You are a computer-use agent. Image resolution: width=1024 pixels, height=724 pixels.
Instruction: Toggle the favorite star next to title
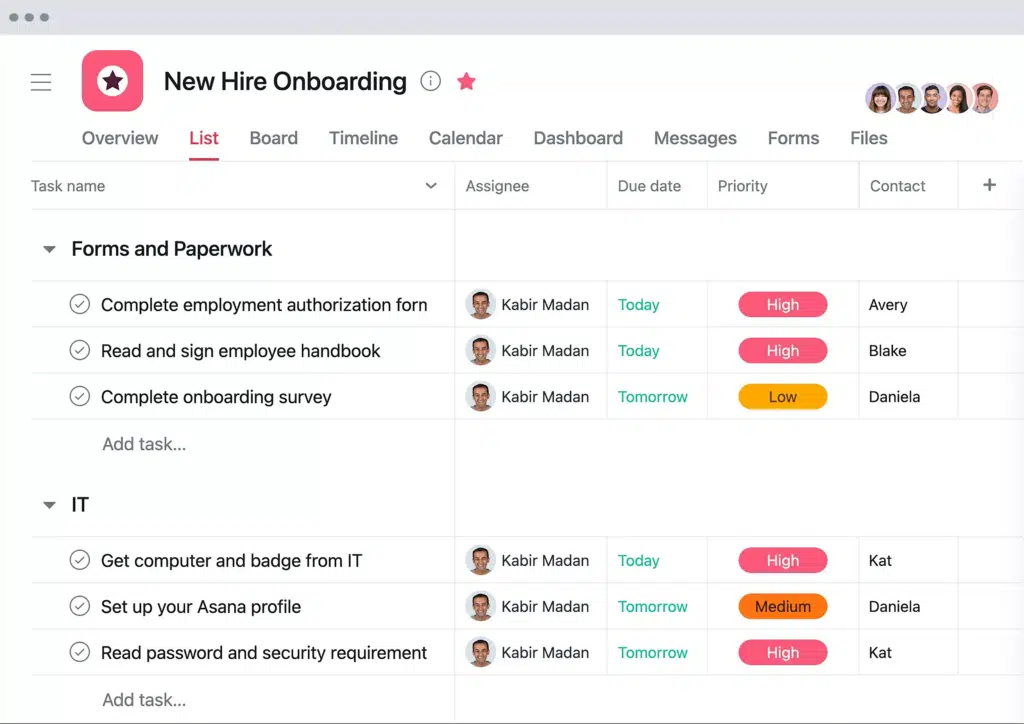pos(466,81)
